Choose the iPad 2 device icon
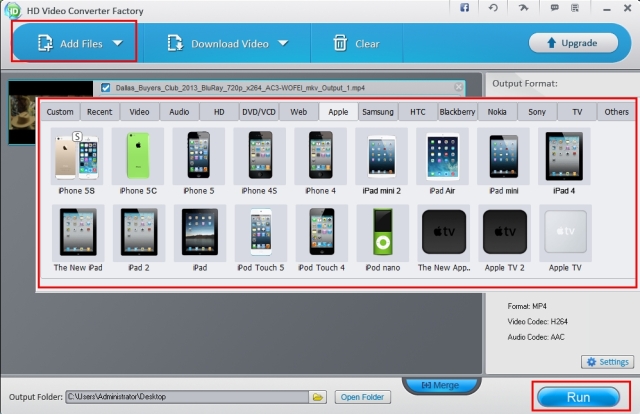The height and width of the screenshot is (414, 640). 139,233
